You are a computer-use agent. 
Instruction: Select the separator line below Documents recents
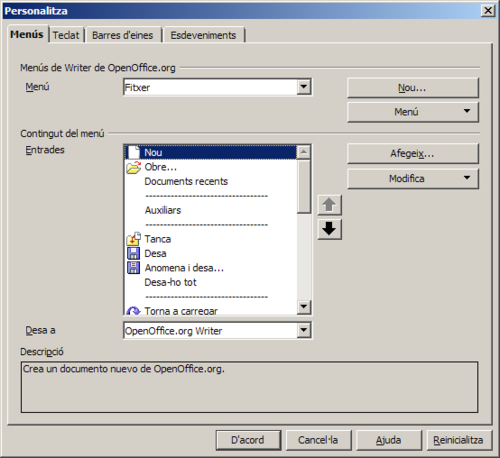pyautogui.click(x=211, y=196)
